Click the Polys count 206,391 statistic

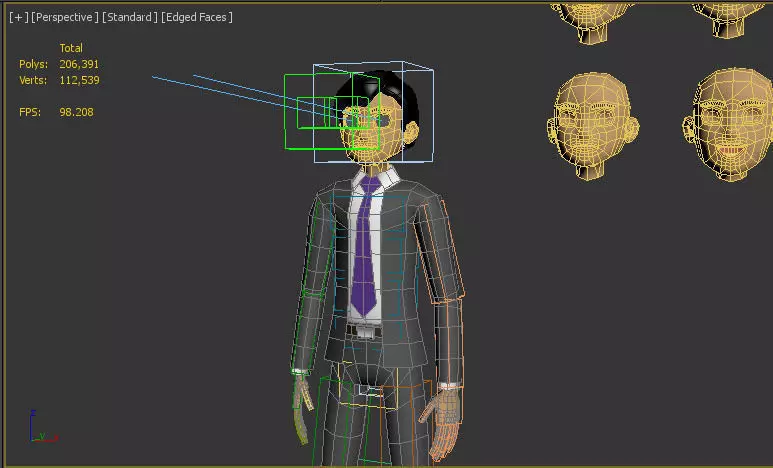click(79, 64)
